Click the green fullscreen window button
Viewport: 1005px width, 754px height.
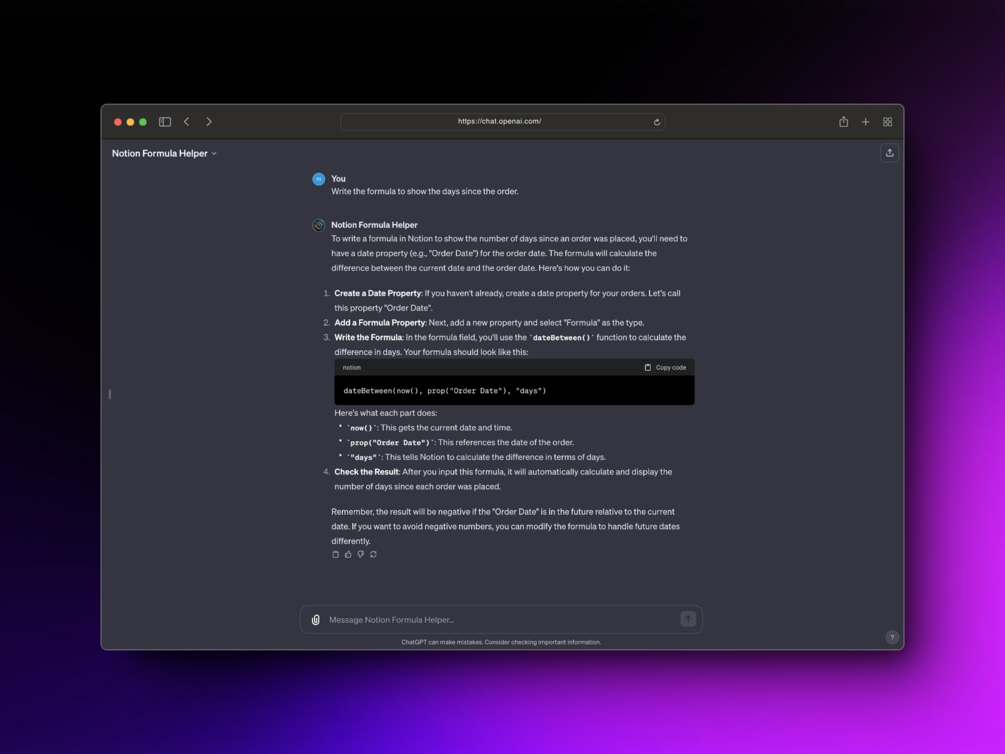(143, 122)
